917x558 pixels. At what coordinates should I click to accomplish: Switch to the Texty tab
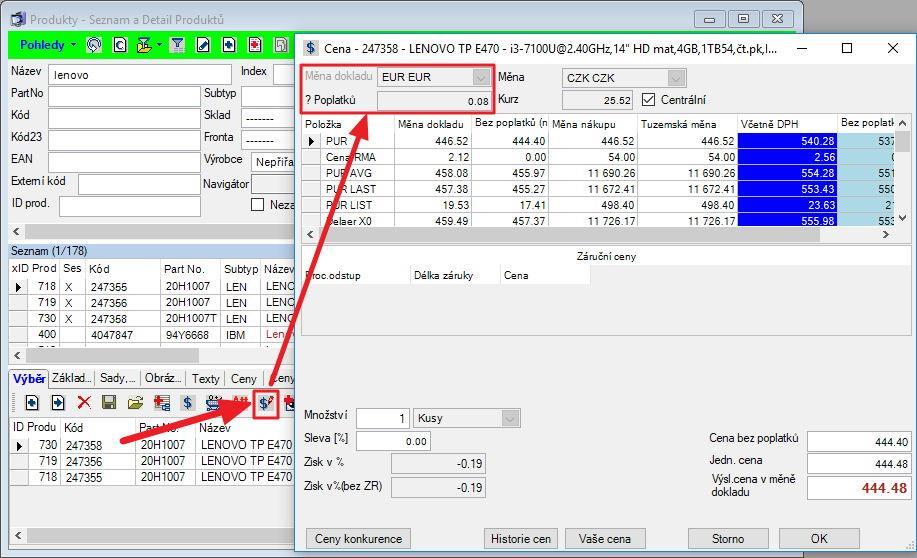click(x=205, y=379)
